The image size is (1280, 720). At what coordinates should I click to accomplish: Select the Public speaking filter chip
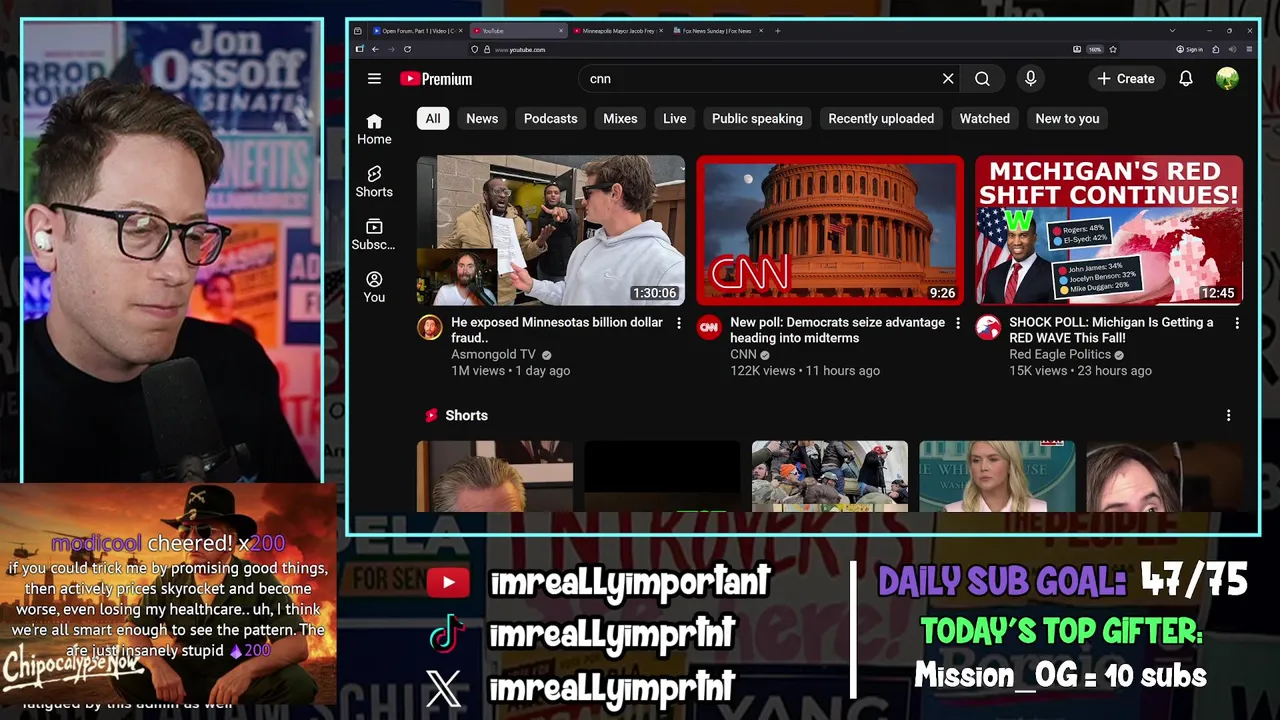click(757, 118)
